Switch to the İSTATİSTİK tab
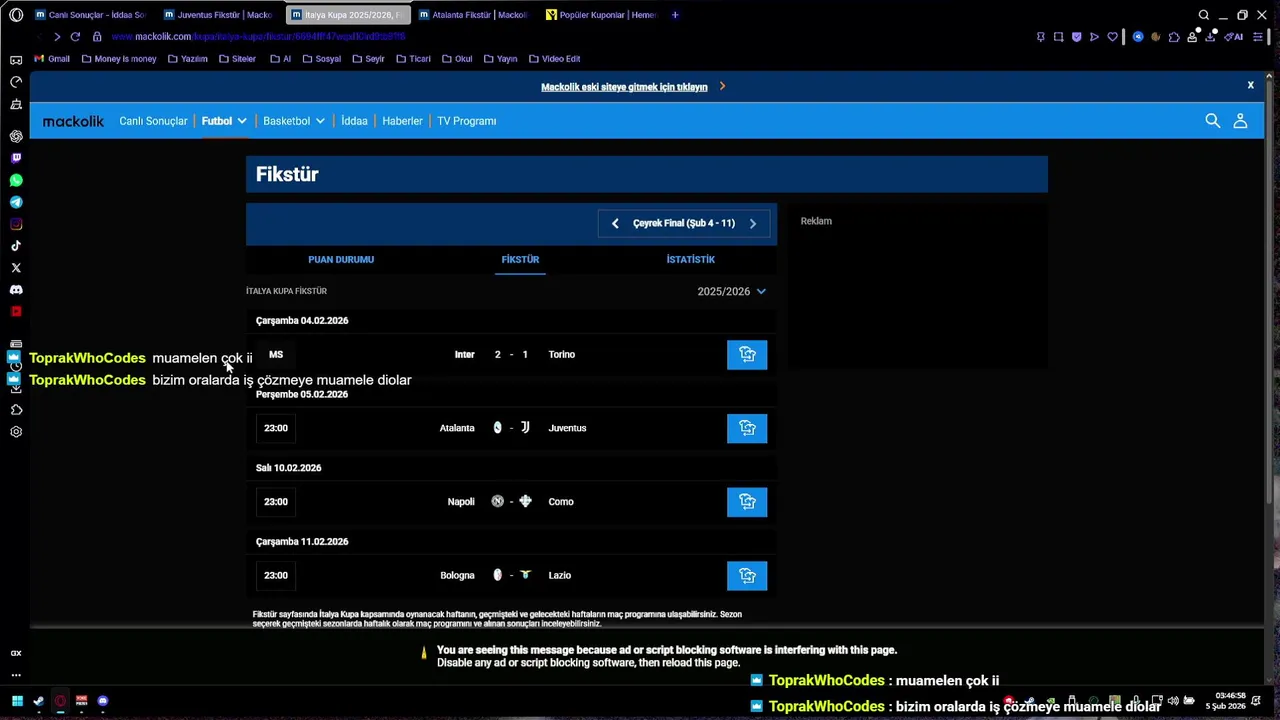Screen dimensions: 1280x720 [x=691, y=259]
